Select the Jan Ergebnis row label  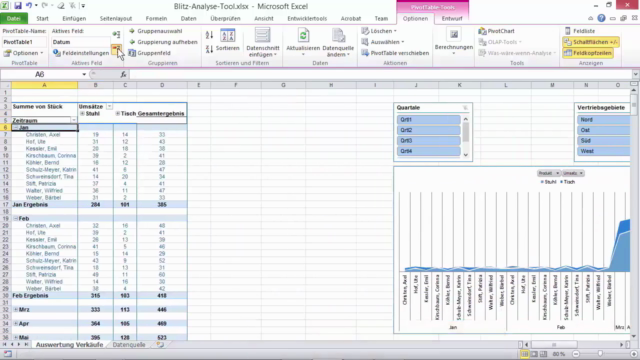[30, 204]
